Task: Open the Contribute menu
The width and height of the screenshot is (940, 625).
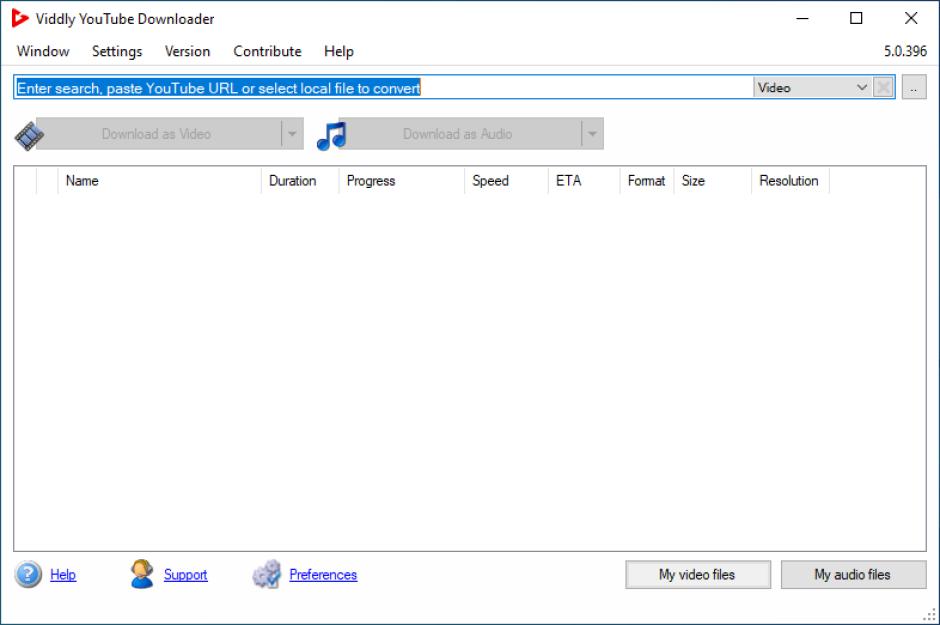Action: click(267, 51)
